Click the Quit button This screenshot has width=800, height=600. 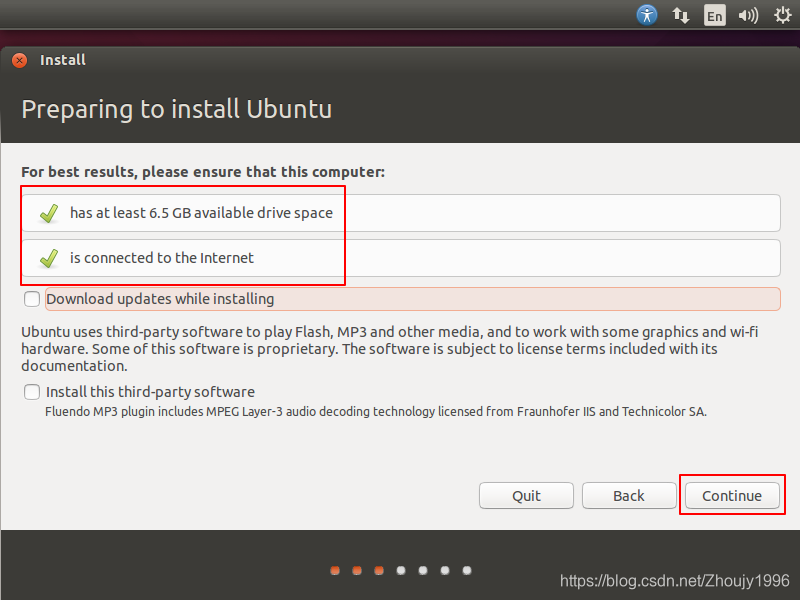[x=526, y=495]
